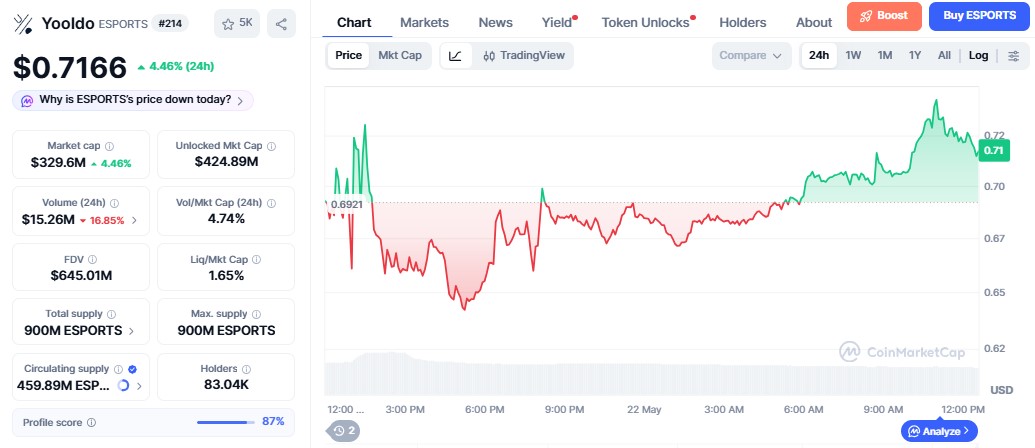Click the $329.6M market cap value
The width and height of the screenshot is (1035, 448).
pos(58,162)
